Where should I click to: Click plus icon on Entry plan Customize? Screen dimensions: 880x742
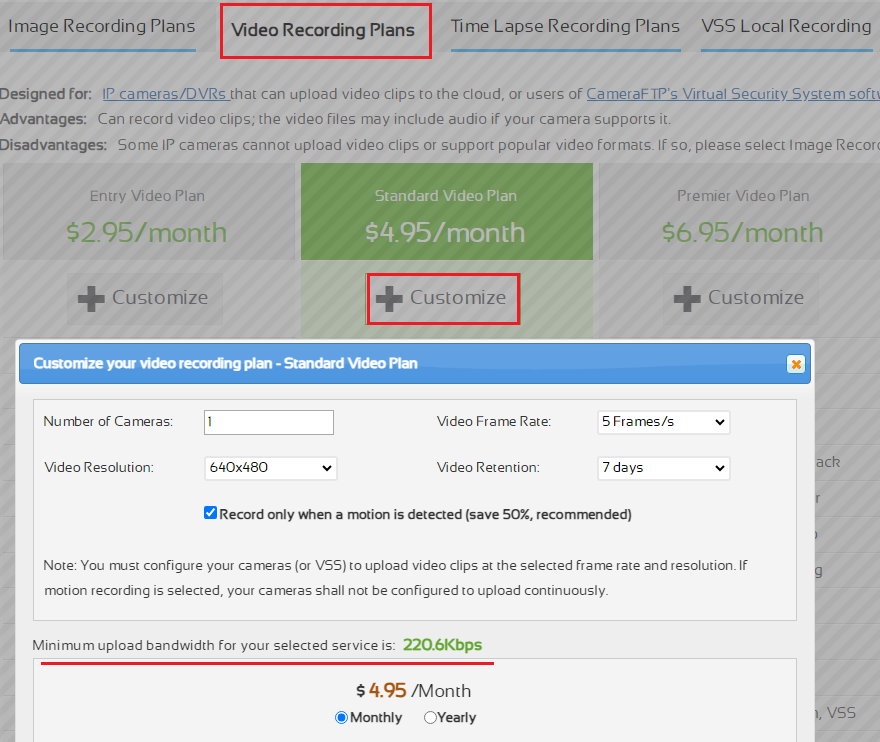tap(92, 298)
